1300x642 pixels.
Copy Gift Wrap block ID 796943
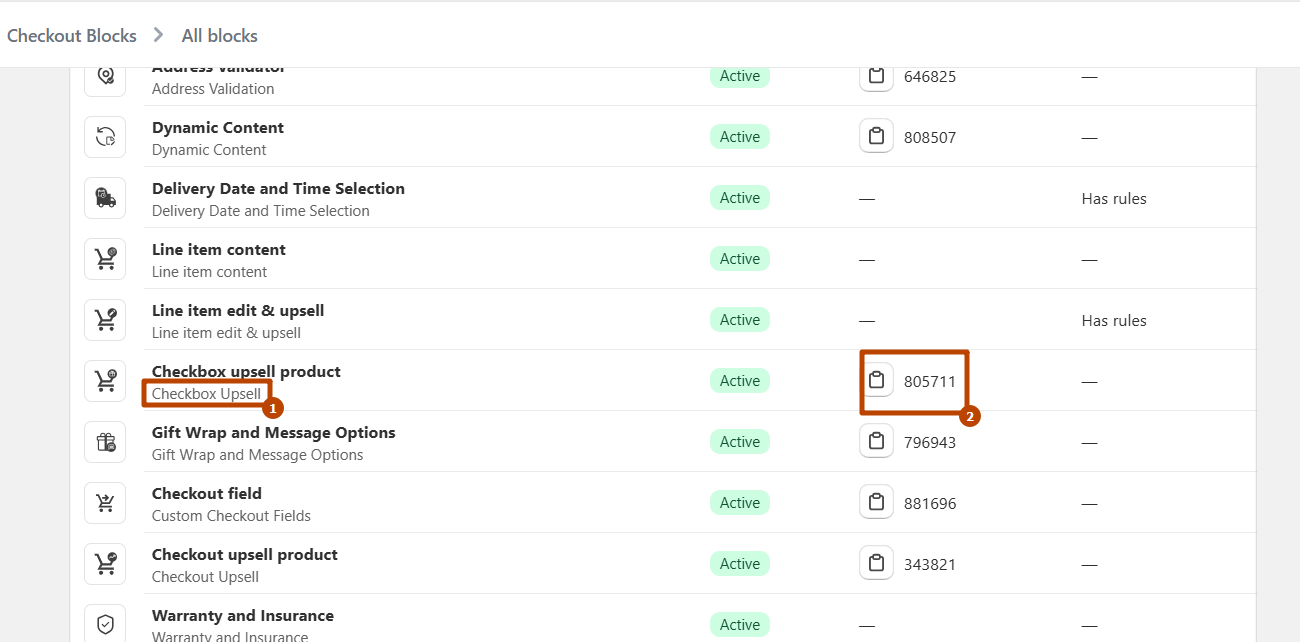tap(876, 442)
